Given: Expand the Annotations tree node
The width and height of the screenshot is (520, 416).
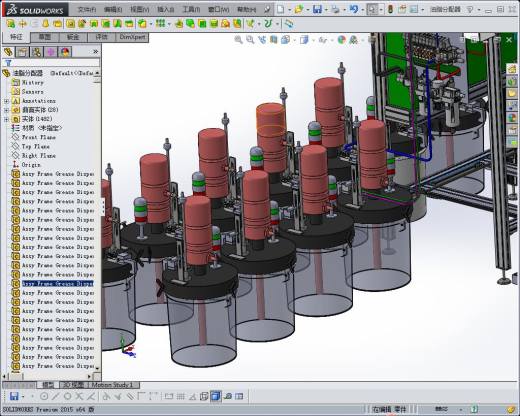Looking at the screenshot, I should coord(6,101).
